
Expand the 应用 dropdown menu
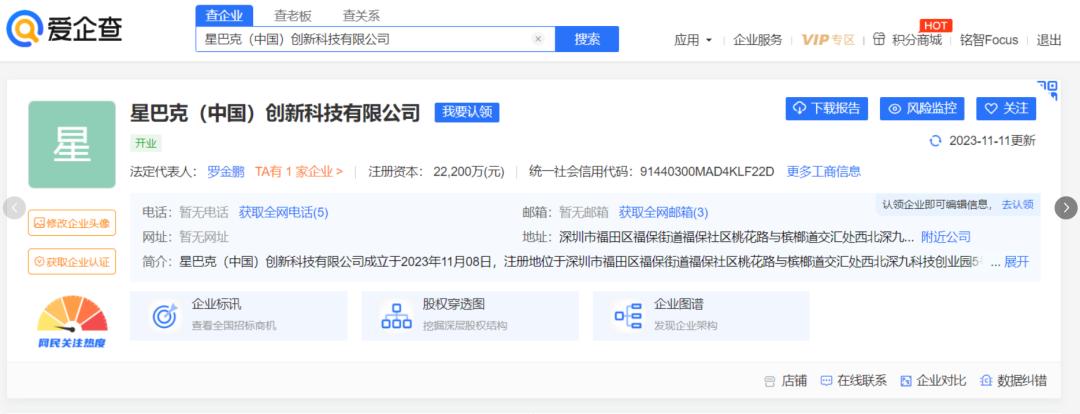tap(693, 40)
